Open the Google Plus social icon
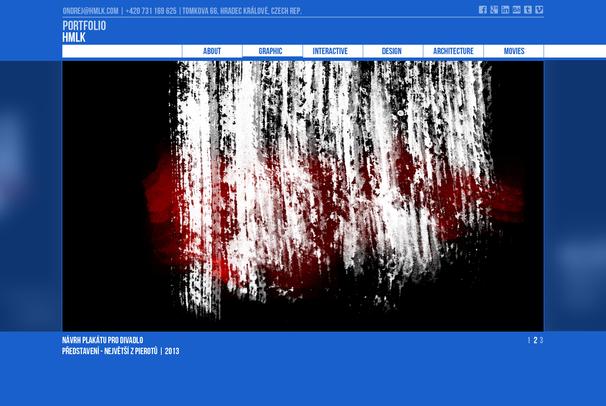 [x=494, y=10]
